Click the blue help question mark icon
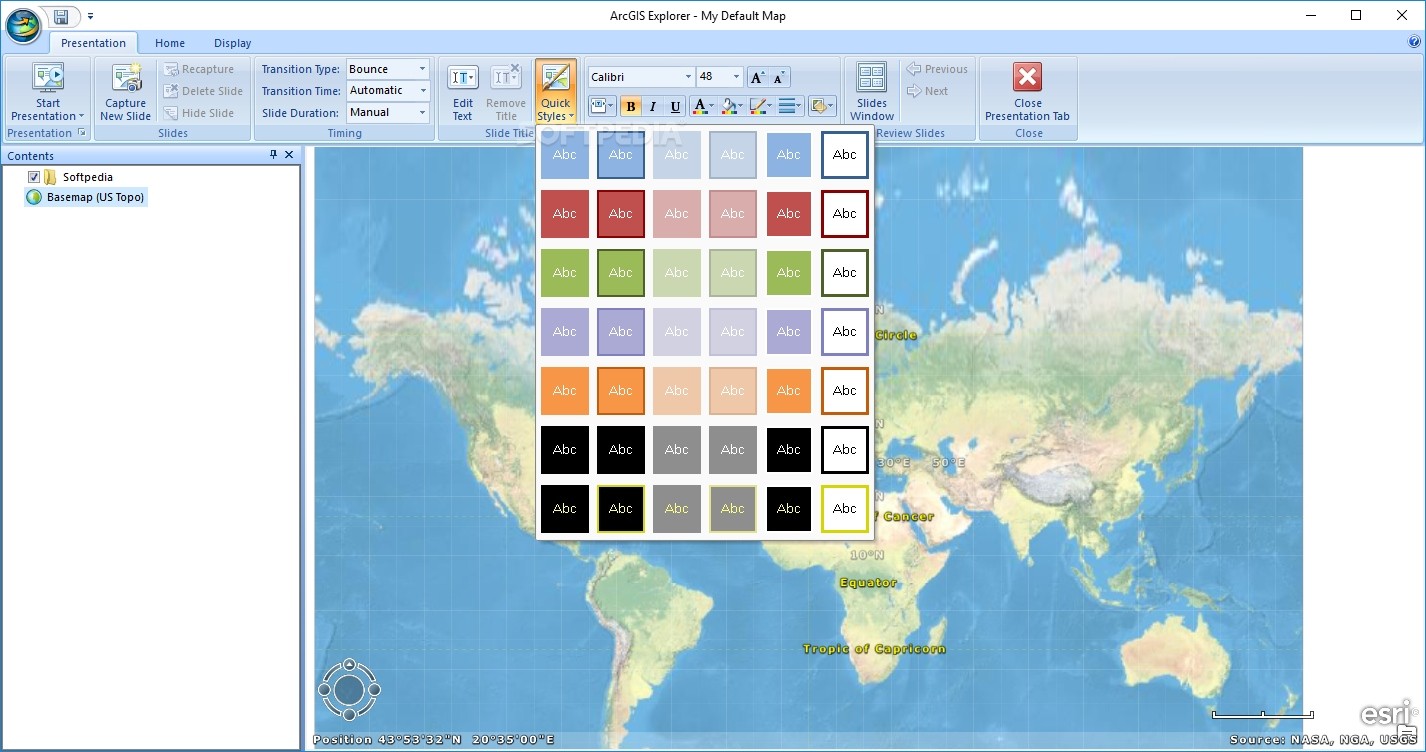The width and height of the screenshot is (1426, 752). 1413,42
